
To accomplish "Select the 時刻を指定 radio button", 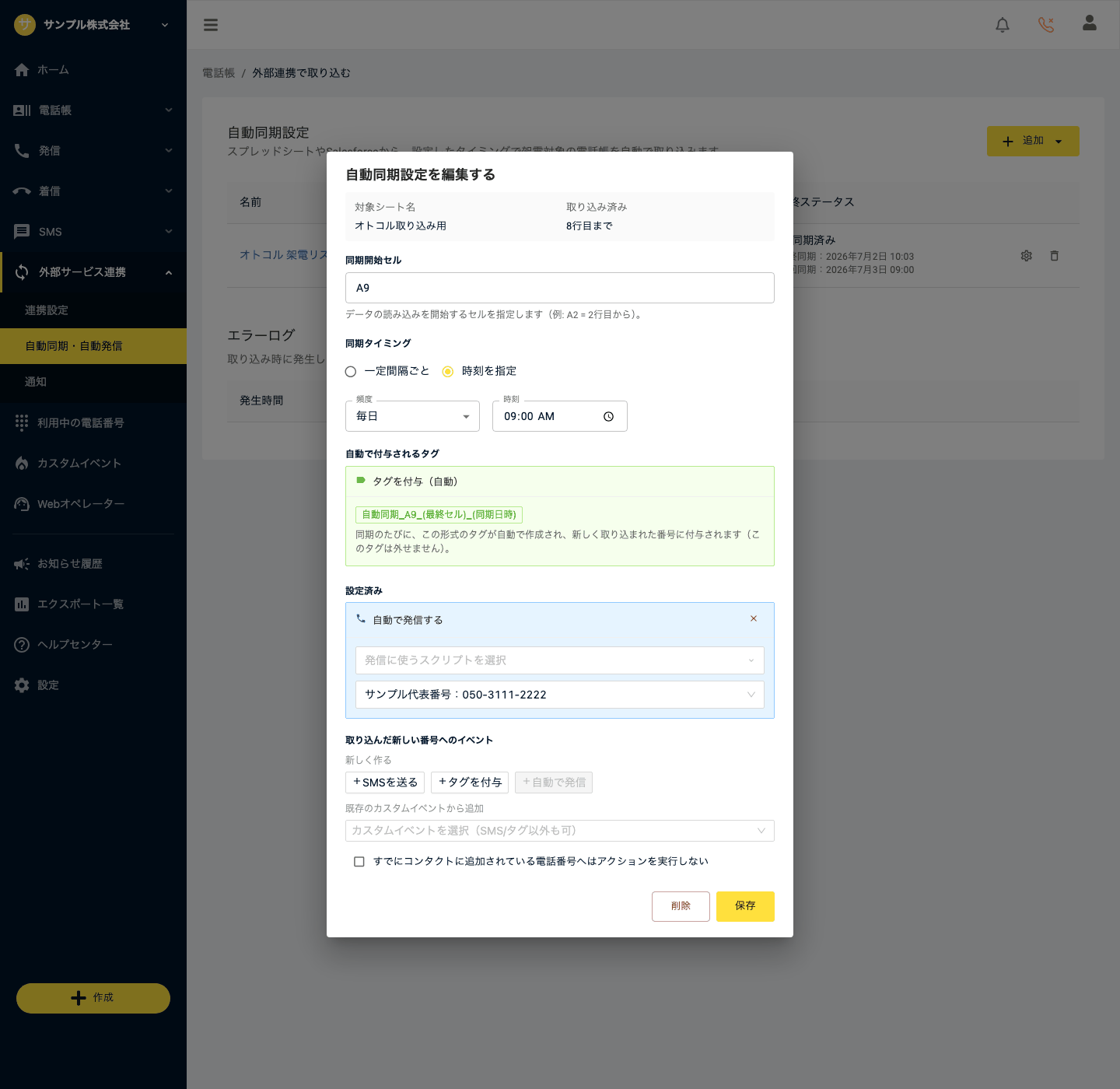I will 448,372.
